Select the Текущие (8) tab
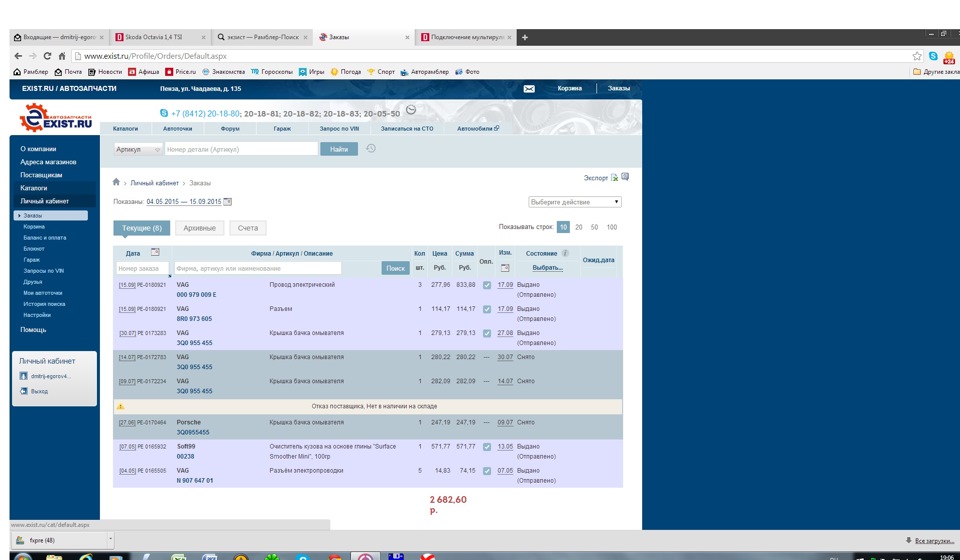The image size is (960, 560). 141,228
